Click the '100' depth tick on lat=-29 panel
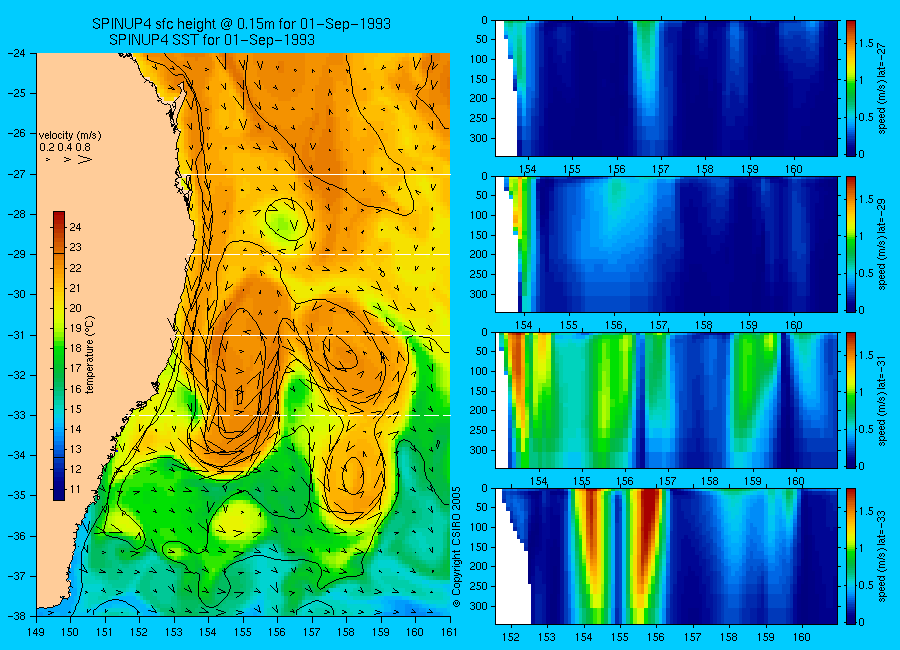The image size is (900, 650). pos(479,215)
